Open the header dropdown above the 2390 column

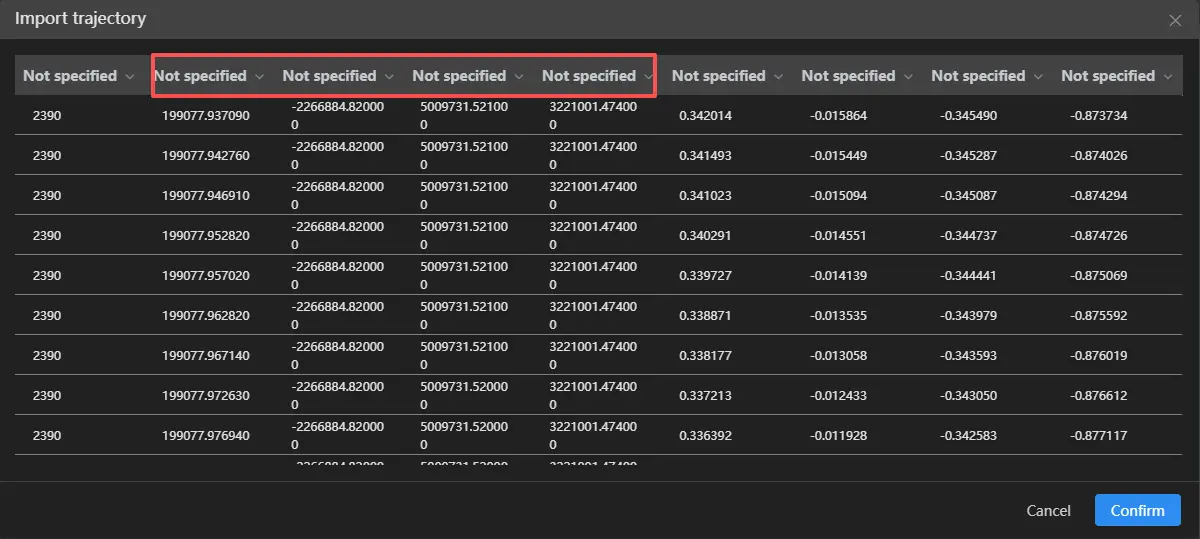click(79, 76)
